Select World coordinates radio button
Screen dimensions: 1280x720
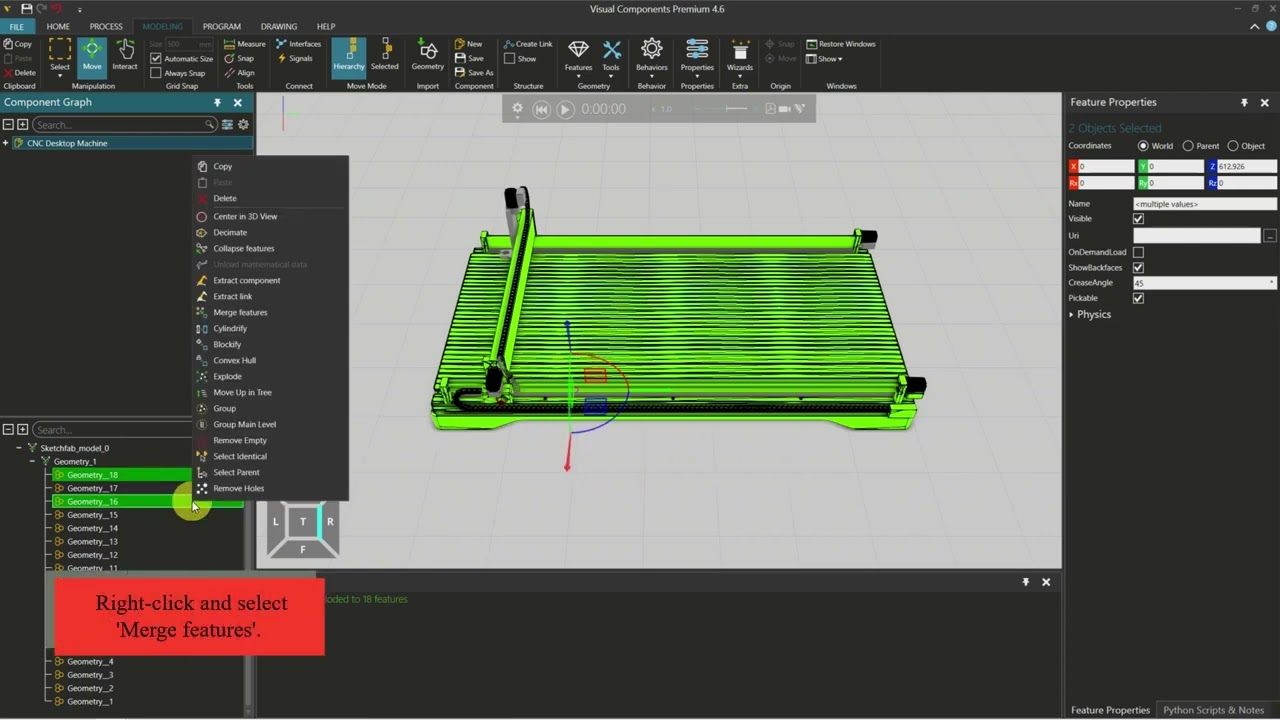(x=1143, y=146)
